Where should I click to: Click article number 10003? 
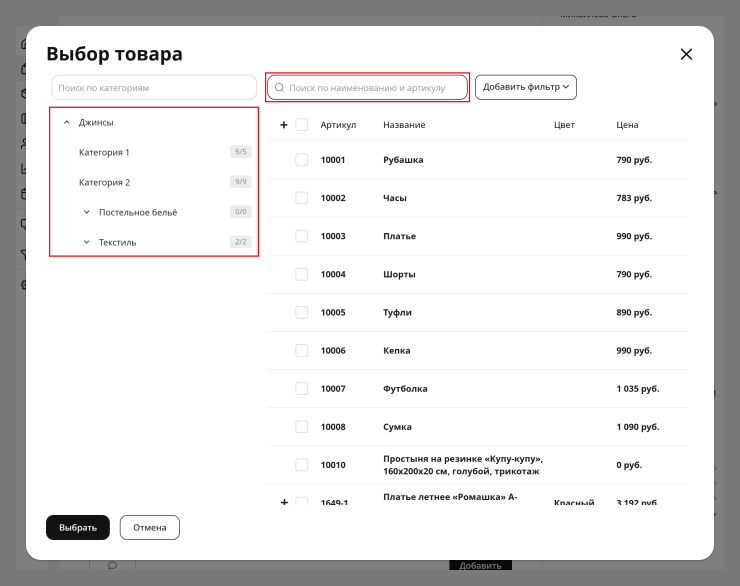(x=333, y=236)
